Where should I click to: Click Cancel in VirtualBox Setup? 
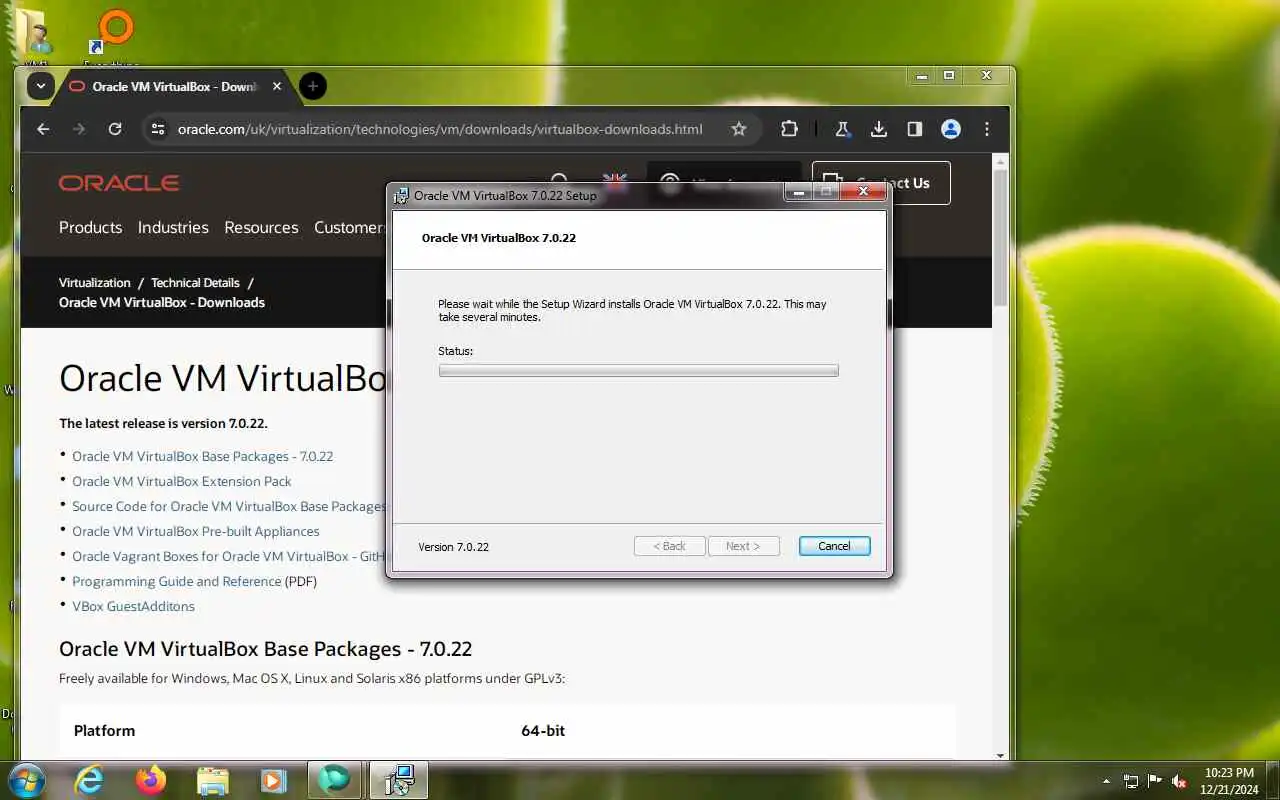834,546
